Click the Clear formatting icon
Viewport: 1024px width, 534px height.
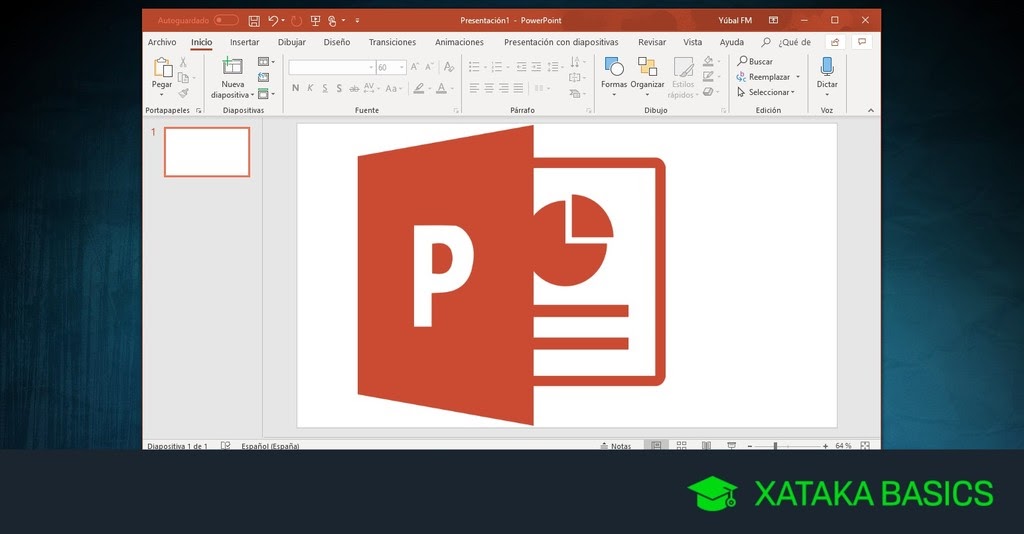point(449,67)
